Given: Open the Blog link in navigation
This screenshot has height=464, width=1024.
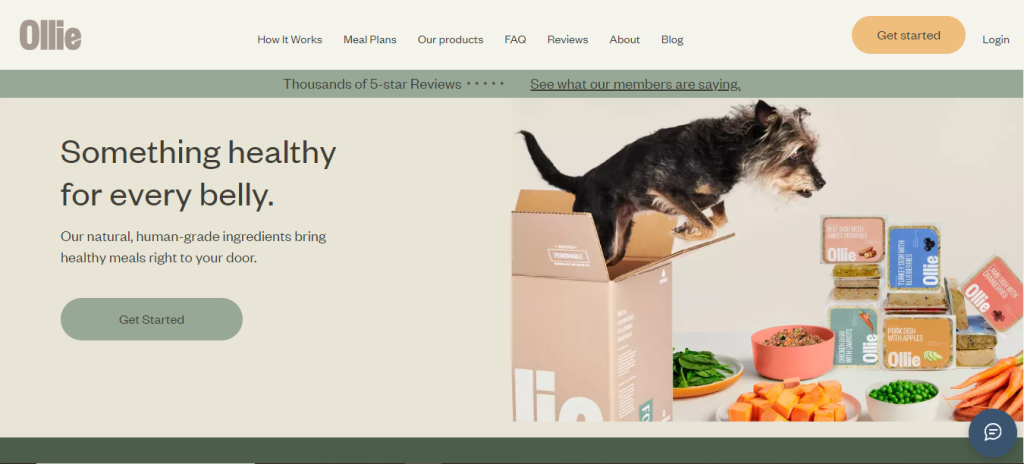Looking at the screenshot, I should click(672, 39).
